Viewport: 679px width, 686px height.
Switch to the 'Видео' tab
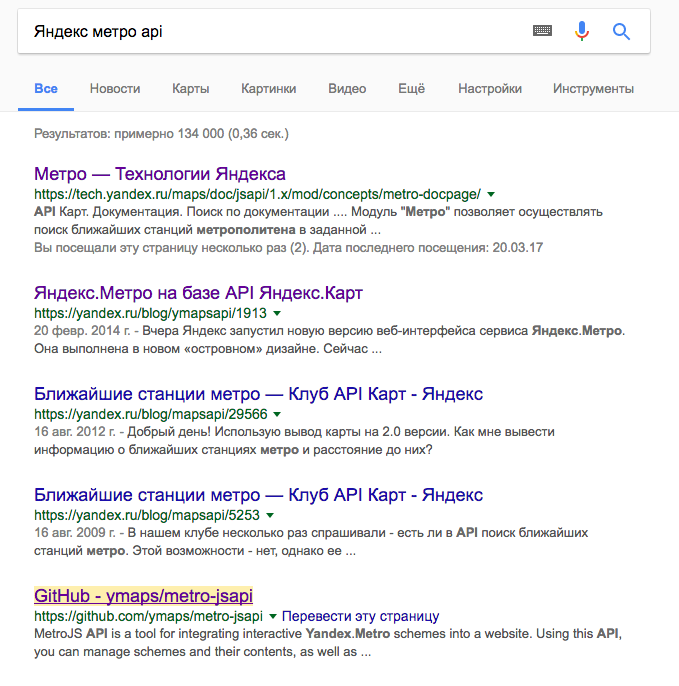tap(347, 89)
